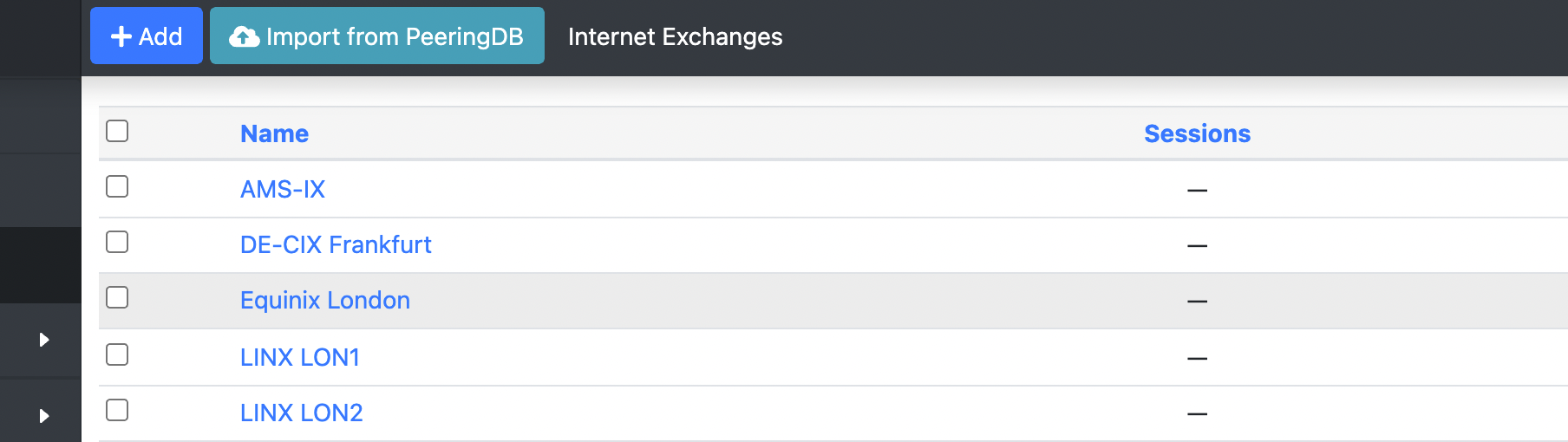
Task: Select the DE-CIX Frankfurt row checkbox
Action: (x=117, y=242)
